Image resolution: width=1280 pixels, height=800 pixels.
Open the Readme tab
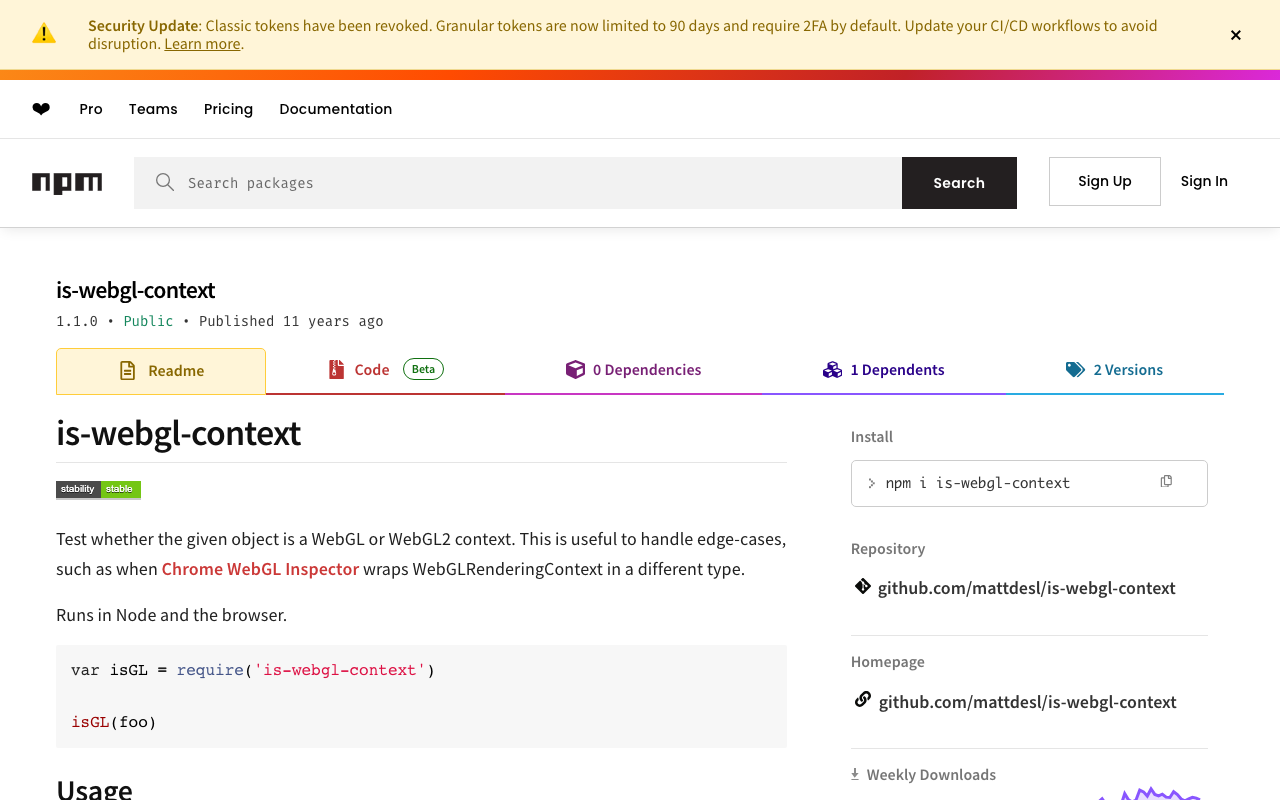click(x=161, y=371)
